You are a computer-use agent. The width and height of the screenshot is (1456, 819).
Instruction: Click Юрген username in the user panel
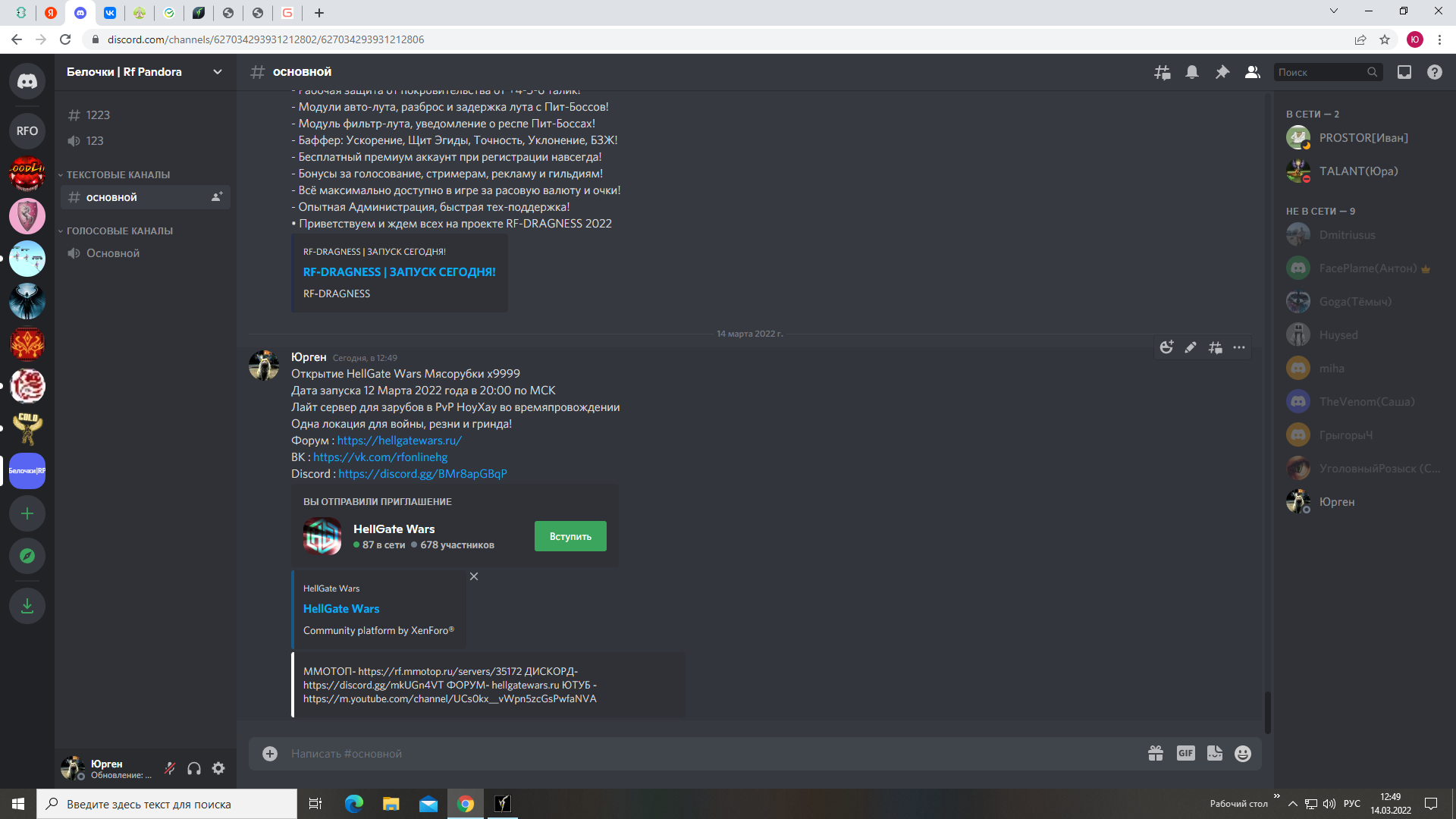click(107, 764)
